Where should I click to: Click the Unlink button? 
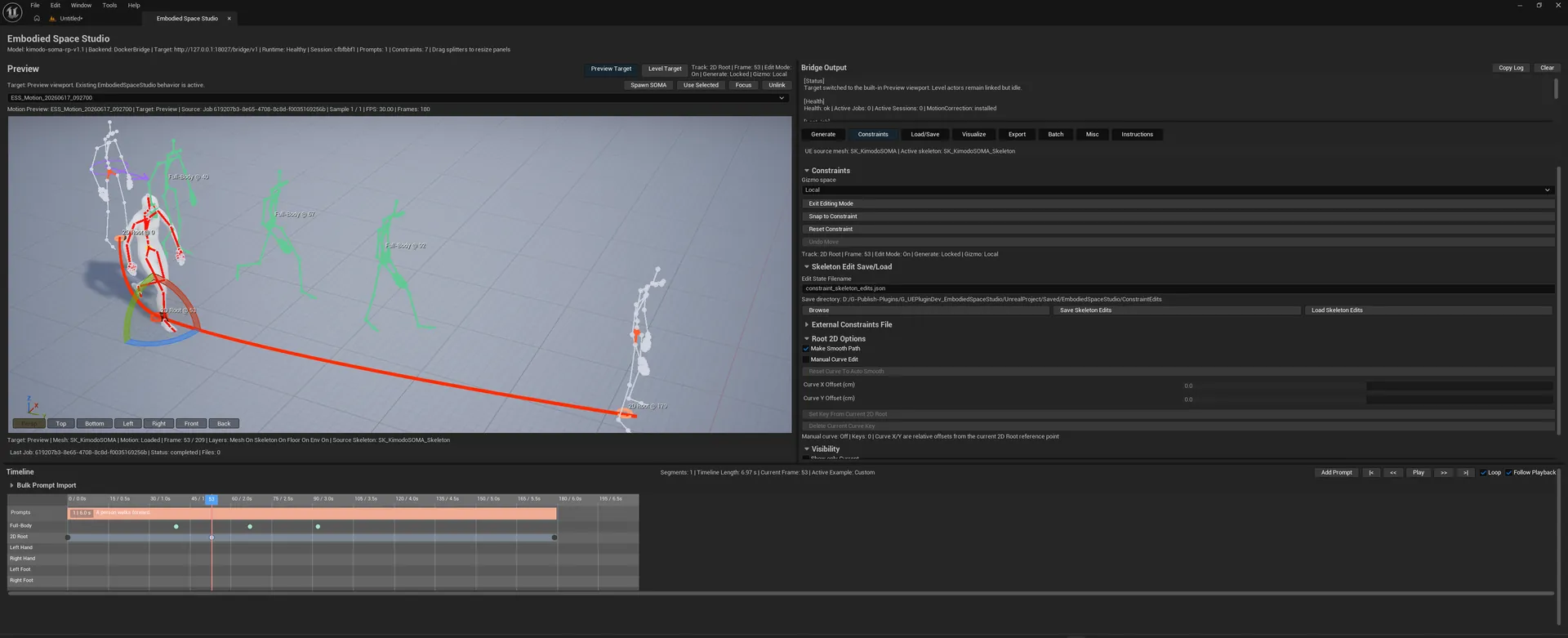point(777,85)
